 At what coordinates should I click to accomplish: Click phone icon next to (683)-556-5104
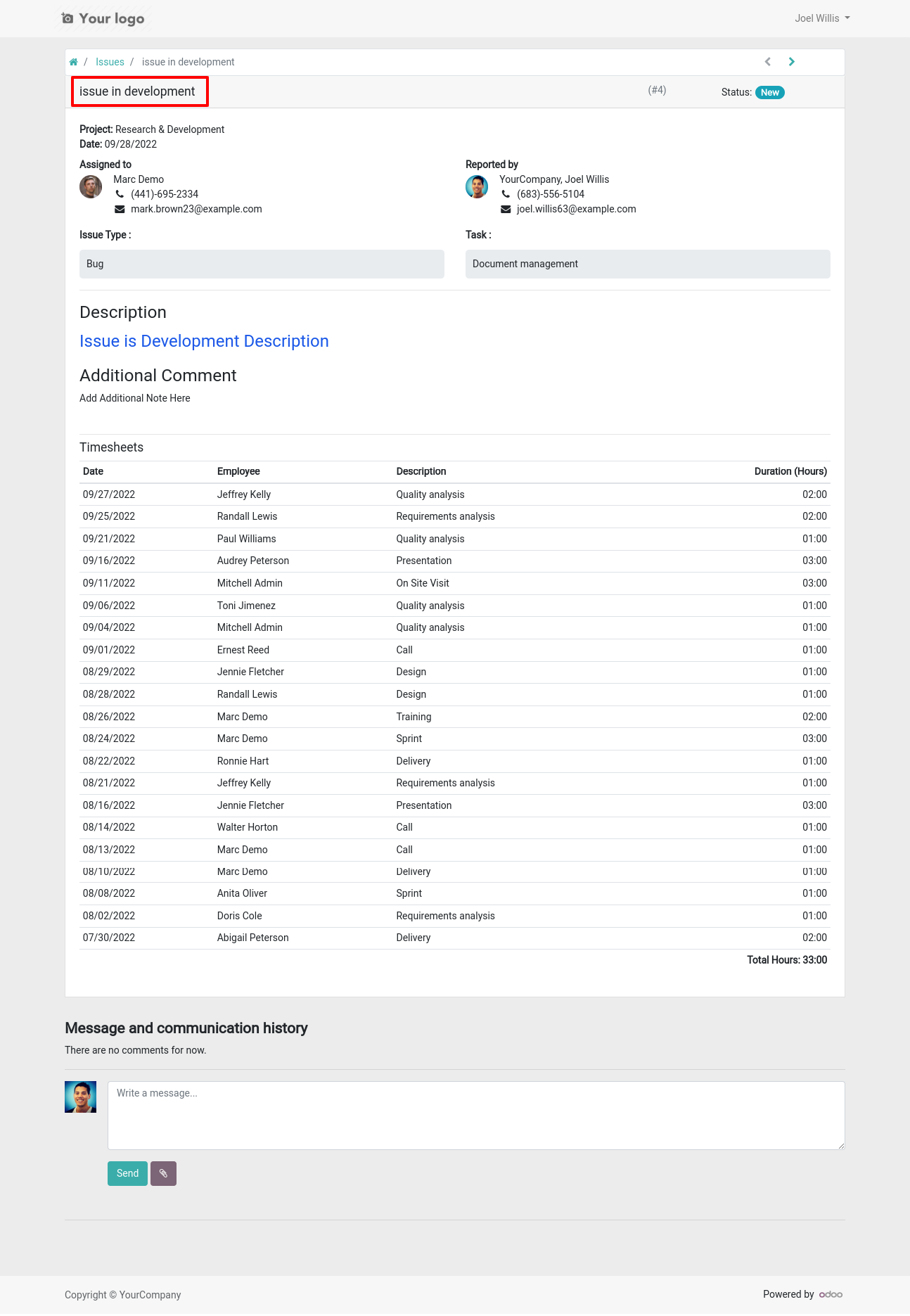coord(506,194)
